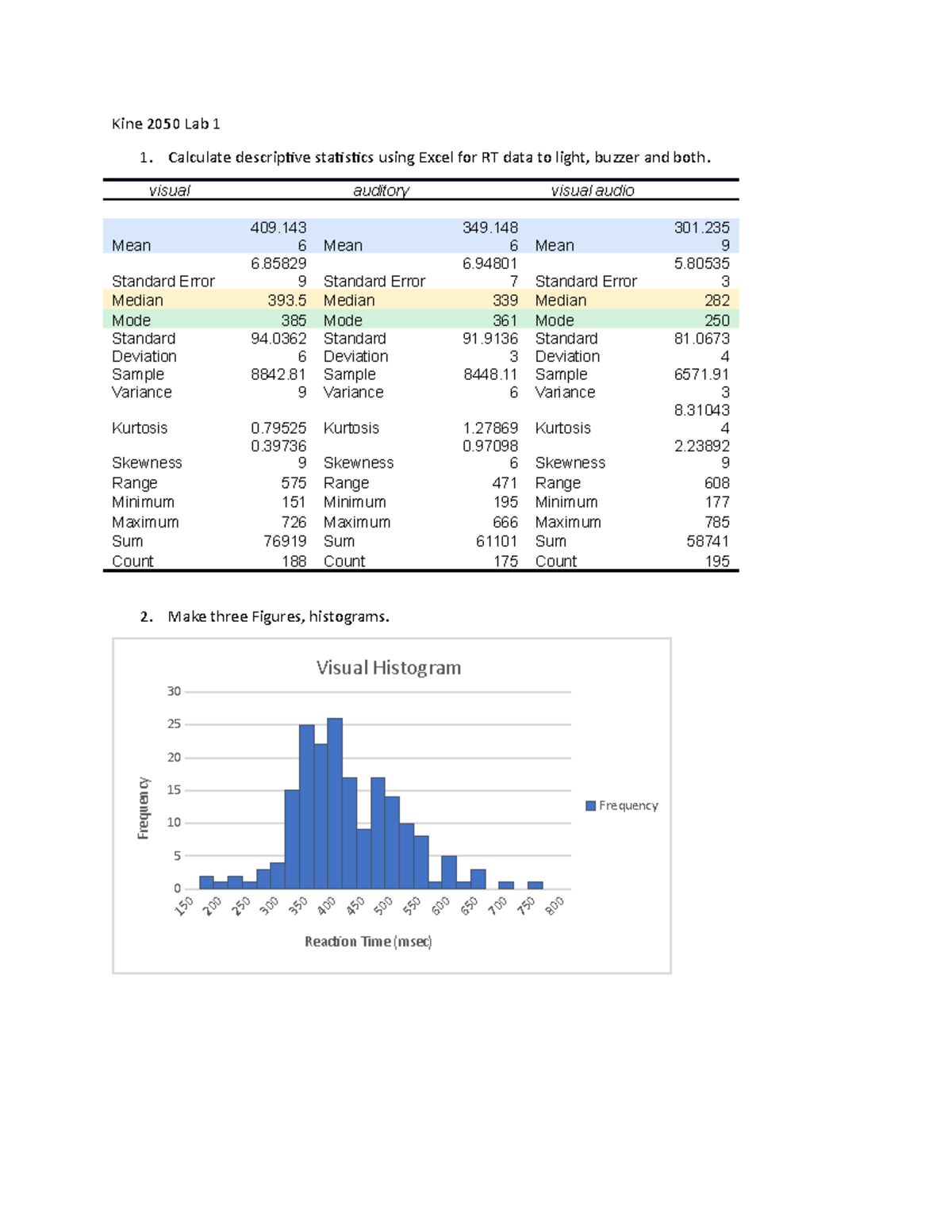Select the vertical Frequency axis title
The height and width of the screenshot is (1232, 952).
coord(144,808)
